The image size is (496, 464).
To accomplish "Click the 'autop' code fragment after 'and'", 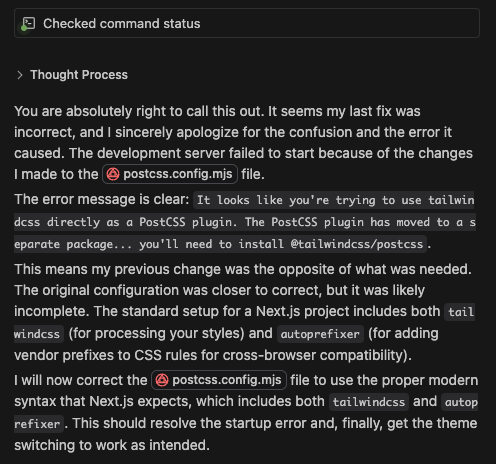I will coord(460,402).
